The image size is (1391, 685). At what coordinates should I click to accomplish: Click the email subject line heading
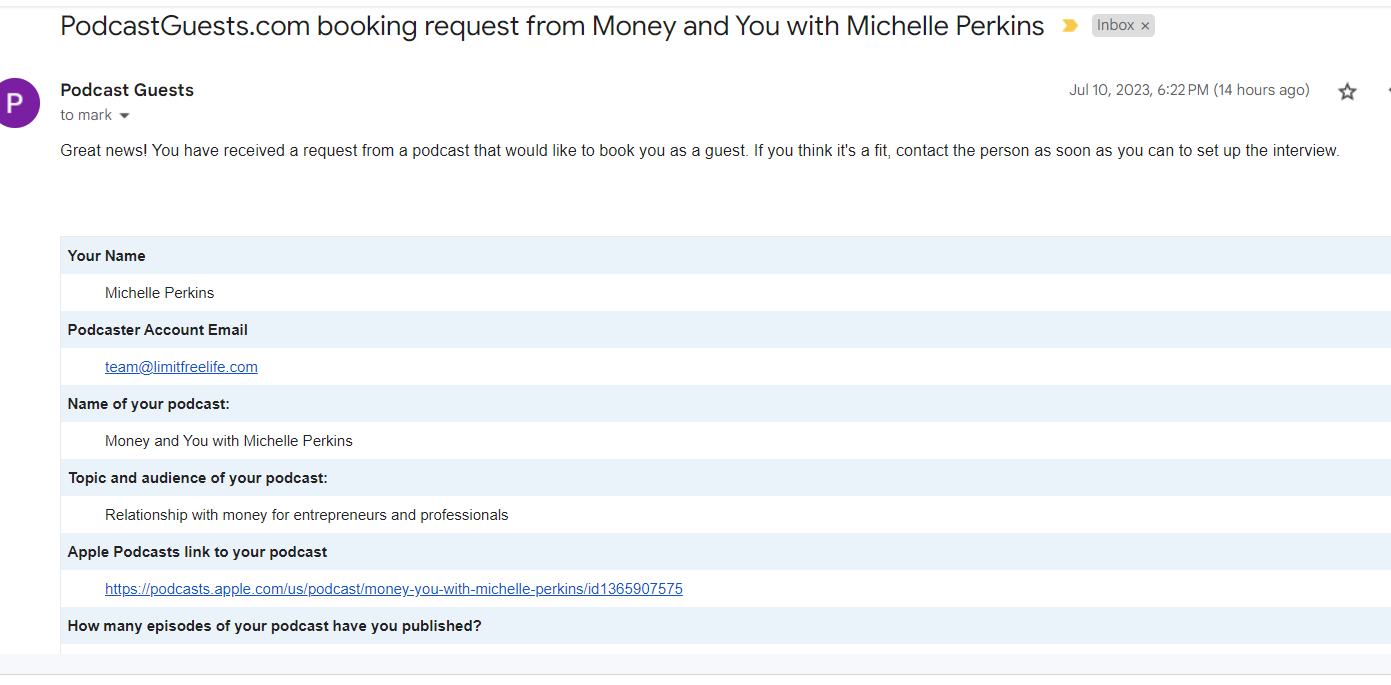(x=552, y=26)
